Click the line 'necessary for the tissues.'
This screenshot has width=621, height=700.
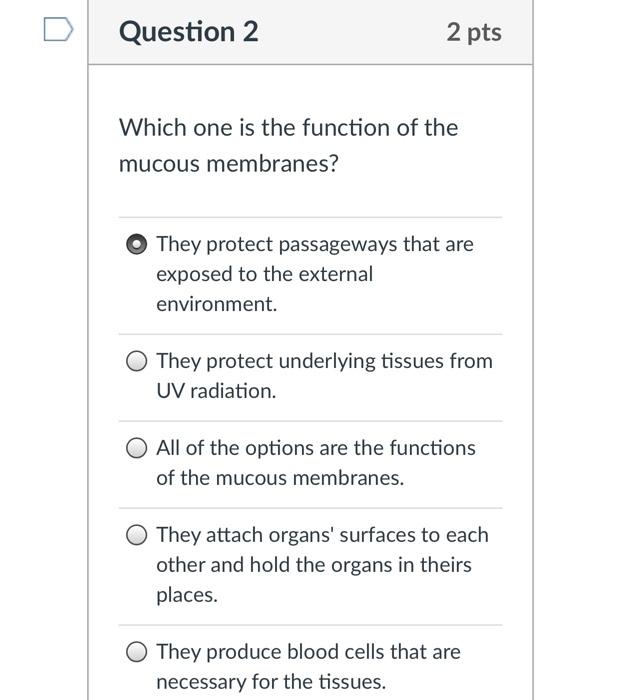coord(270,682)
